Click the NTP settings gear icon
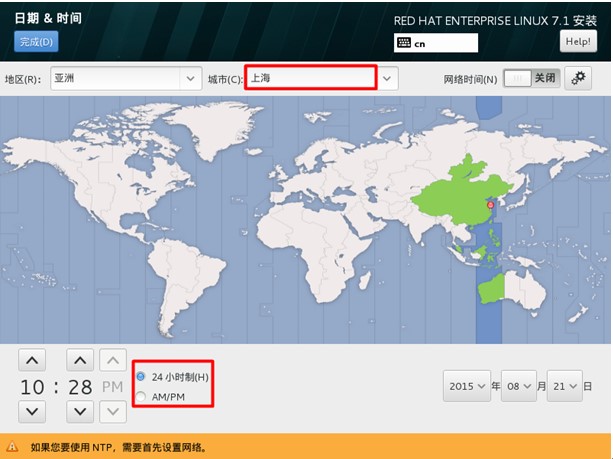This screenshot has width=613, height=459. point(578,78)
